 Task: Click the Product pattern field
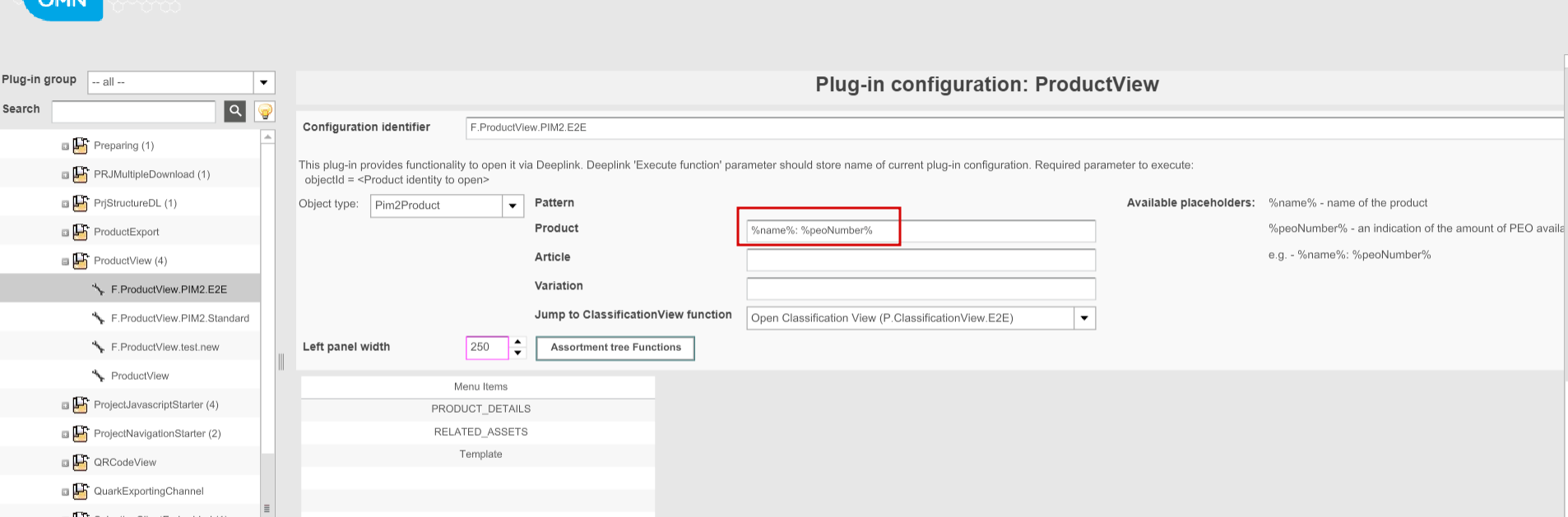pos(921,231)
